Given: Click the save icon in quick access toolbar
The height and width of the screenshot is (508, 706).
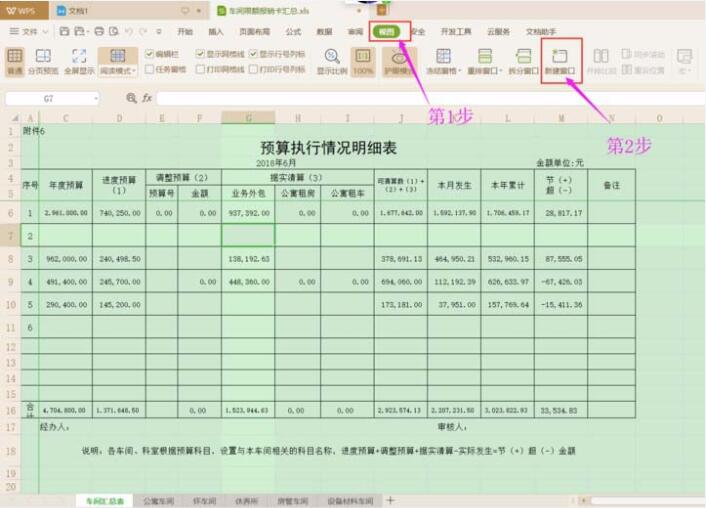Looking at the screenshot, I should point(64,31).
